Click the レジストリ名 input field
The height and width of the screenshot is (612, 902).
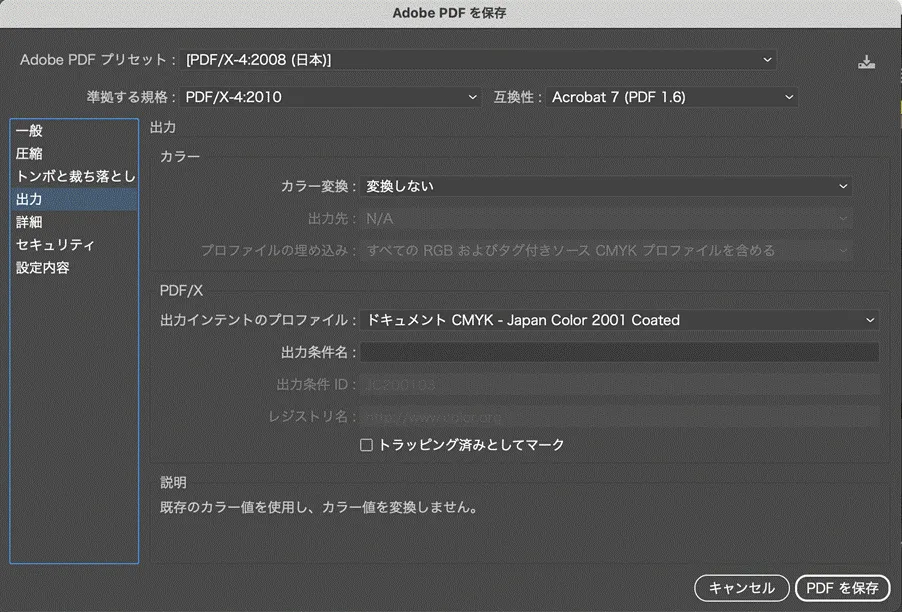(620, 416)
